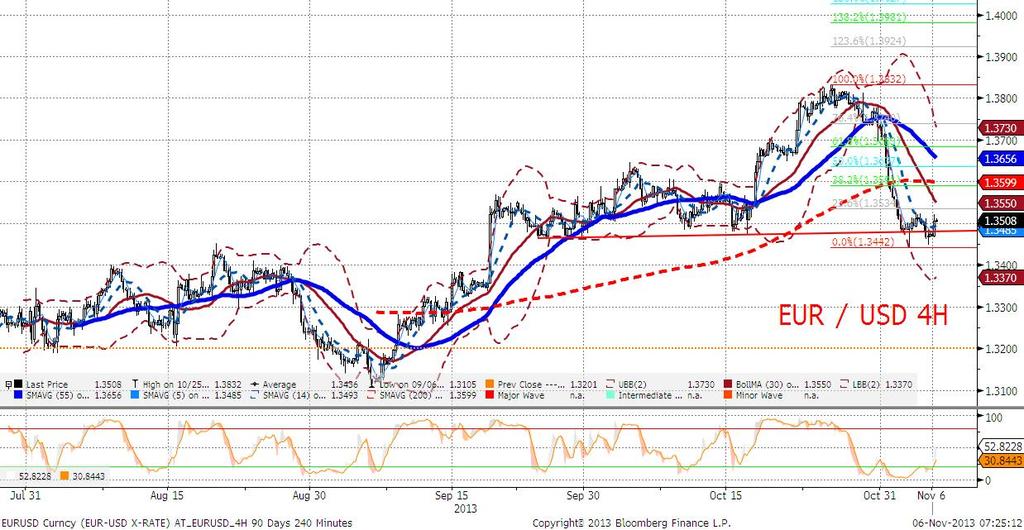Click the Major Wave legend entry
Viewport: 1024px width, 530px height.
519,396
